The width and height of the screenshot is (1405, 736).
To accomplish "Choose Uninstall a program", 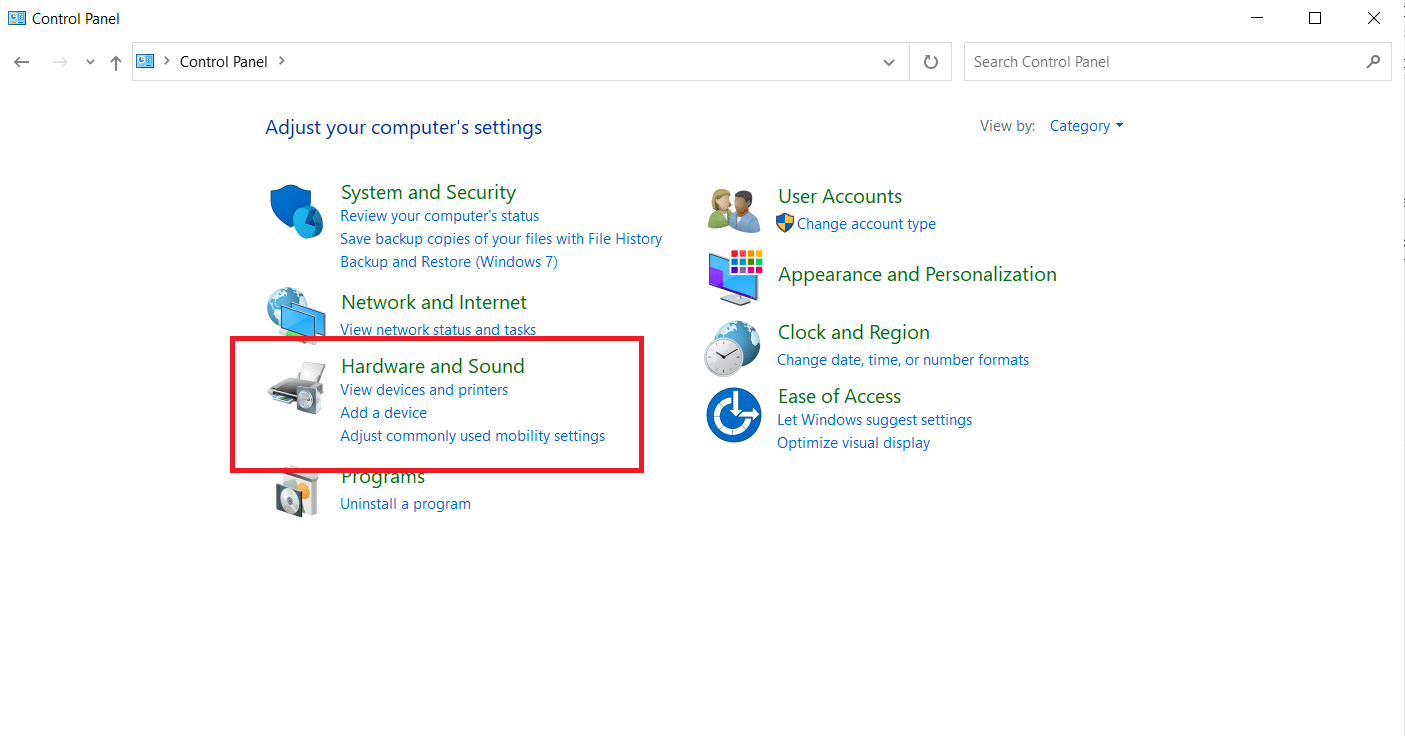I will (405, 504).
